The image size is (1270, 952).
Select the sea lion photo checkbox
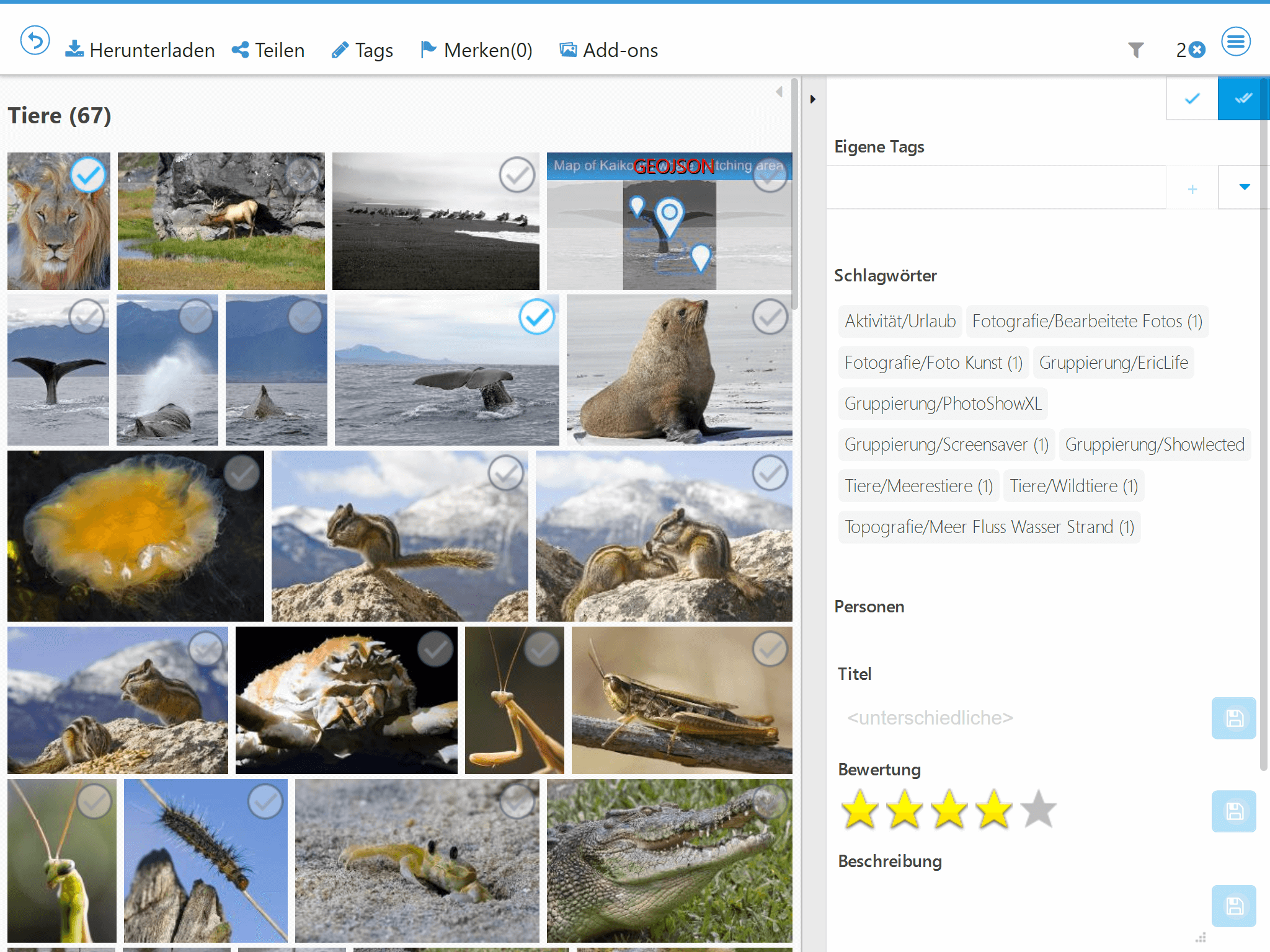(770, 317)
